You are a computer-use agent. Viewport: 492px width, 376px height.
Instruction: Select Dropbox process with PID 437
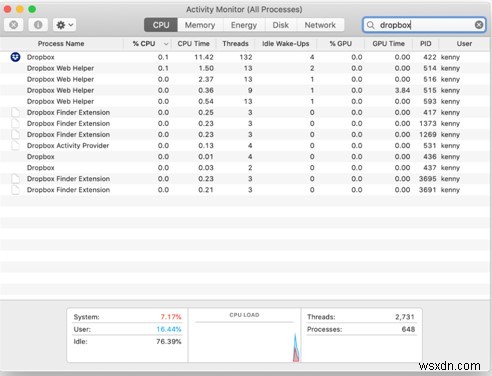coord(245,168)
